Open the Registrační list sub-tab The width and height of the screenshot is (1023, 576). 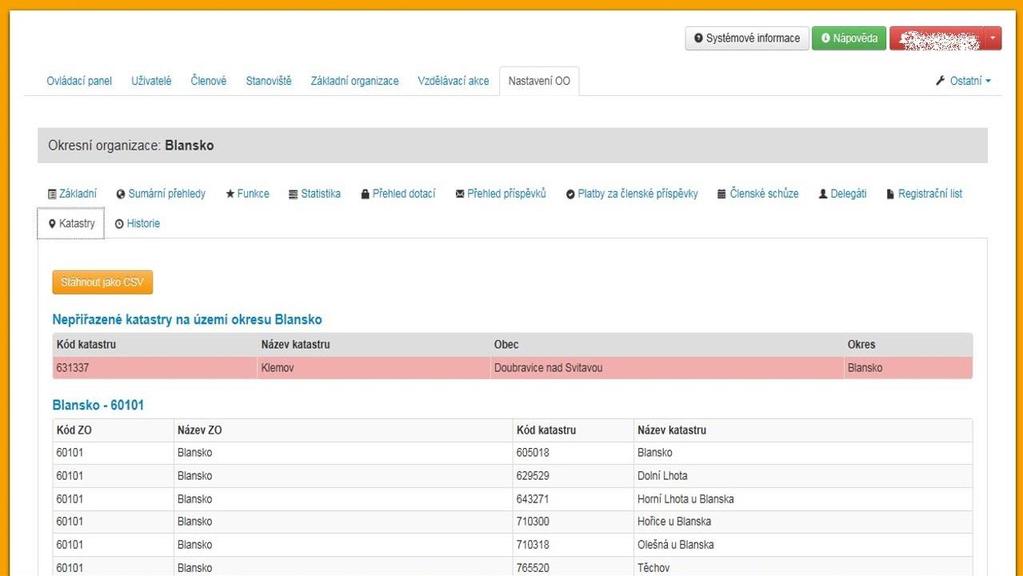924,194
